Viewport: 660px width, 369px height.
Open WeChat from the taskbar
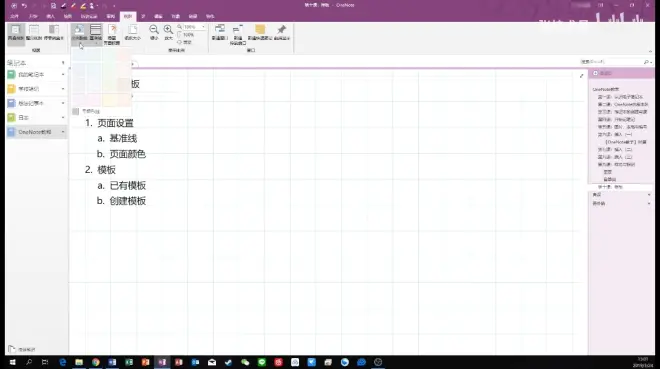coord(245,362)
